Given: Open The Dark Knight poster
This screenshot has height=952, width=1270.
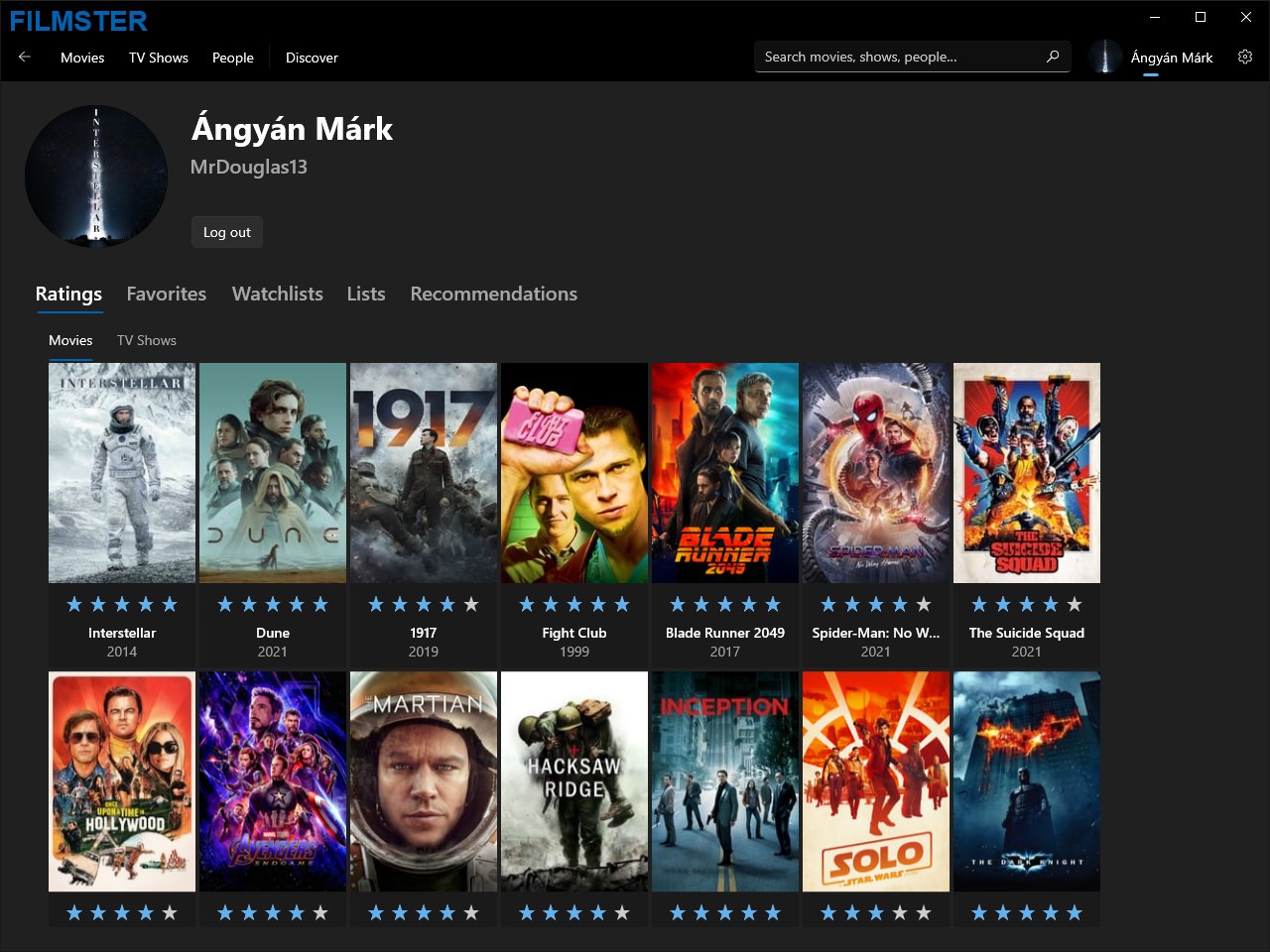Looking at the screenshot, I should coord(1027,781).
